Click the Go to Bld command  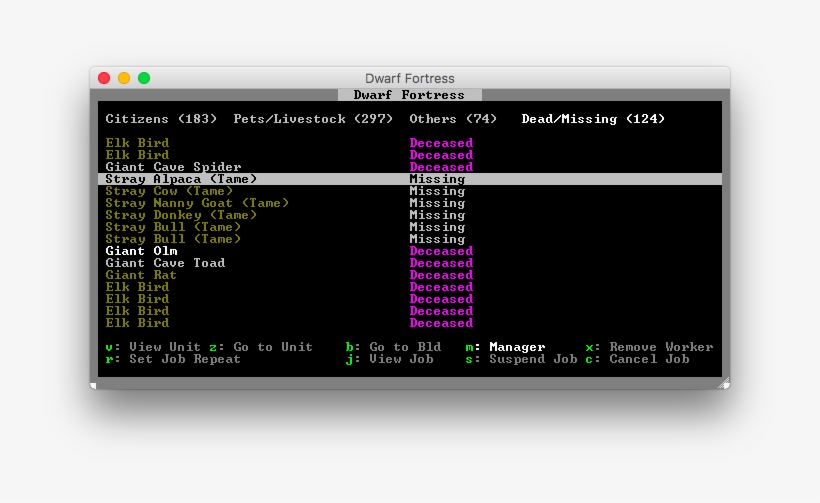(x=393, y=347)
